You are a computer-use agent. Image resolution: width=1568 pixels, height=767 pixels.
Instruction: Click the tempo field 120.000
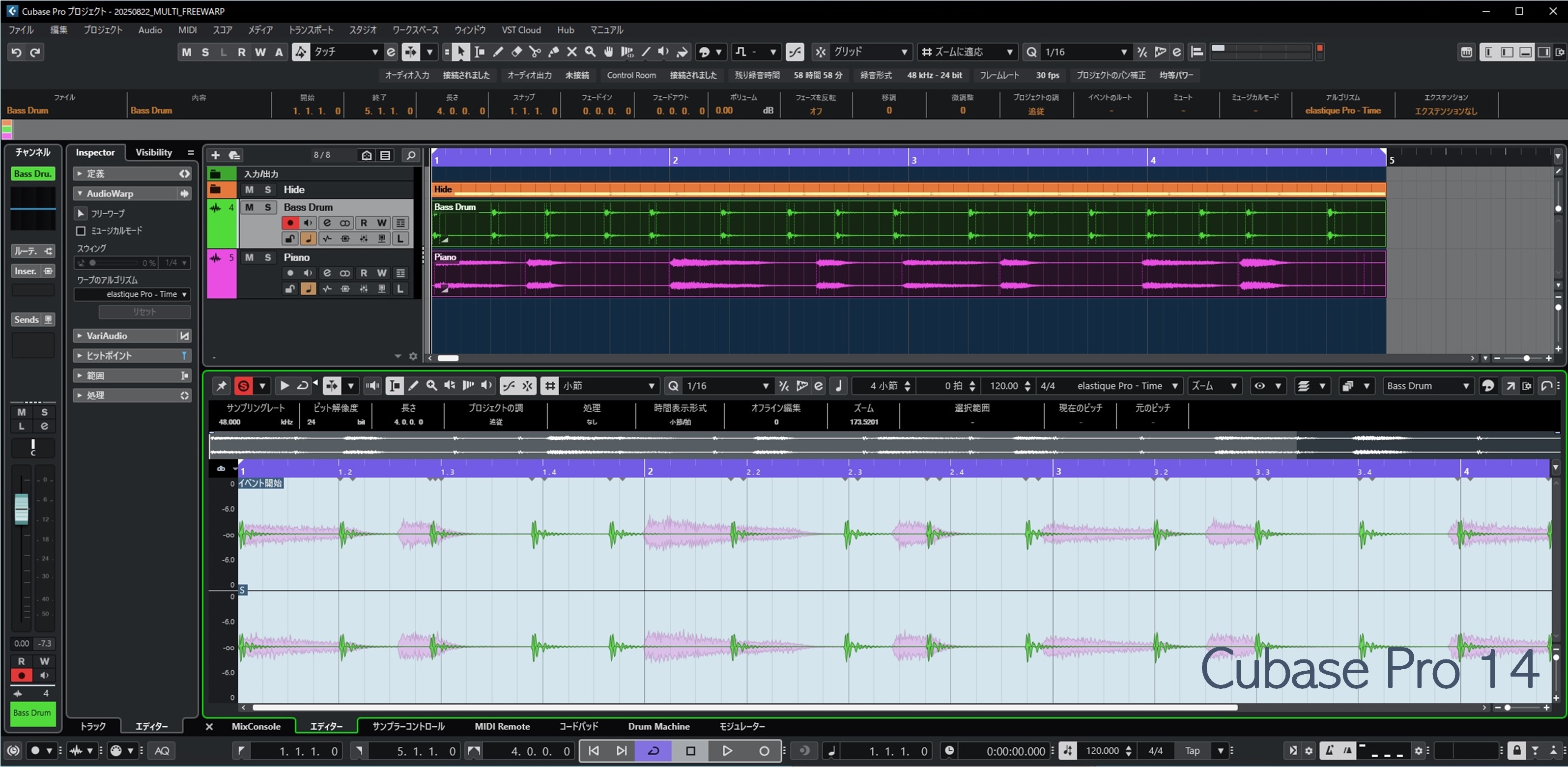click(x=1102, y=751)
